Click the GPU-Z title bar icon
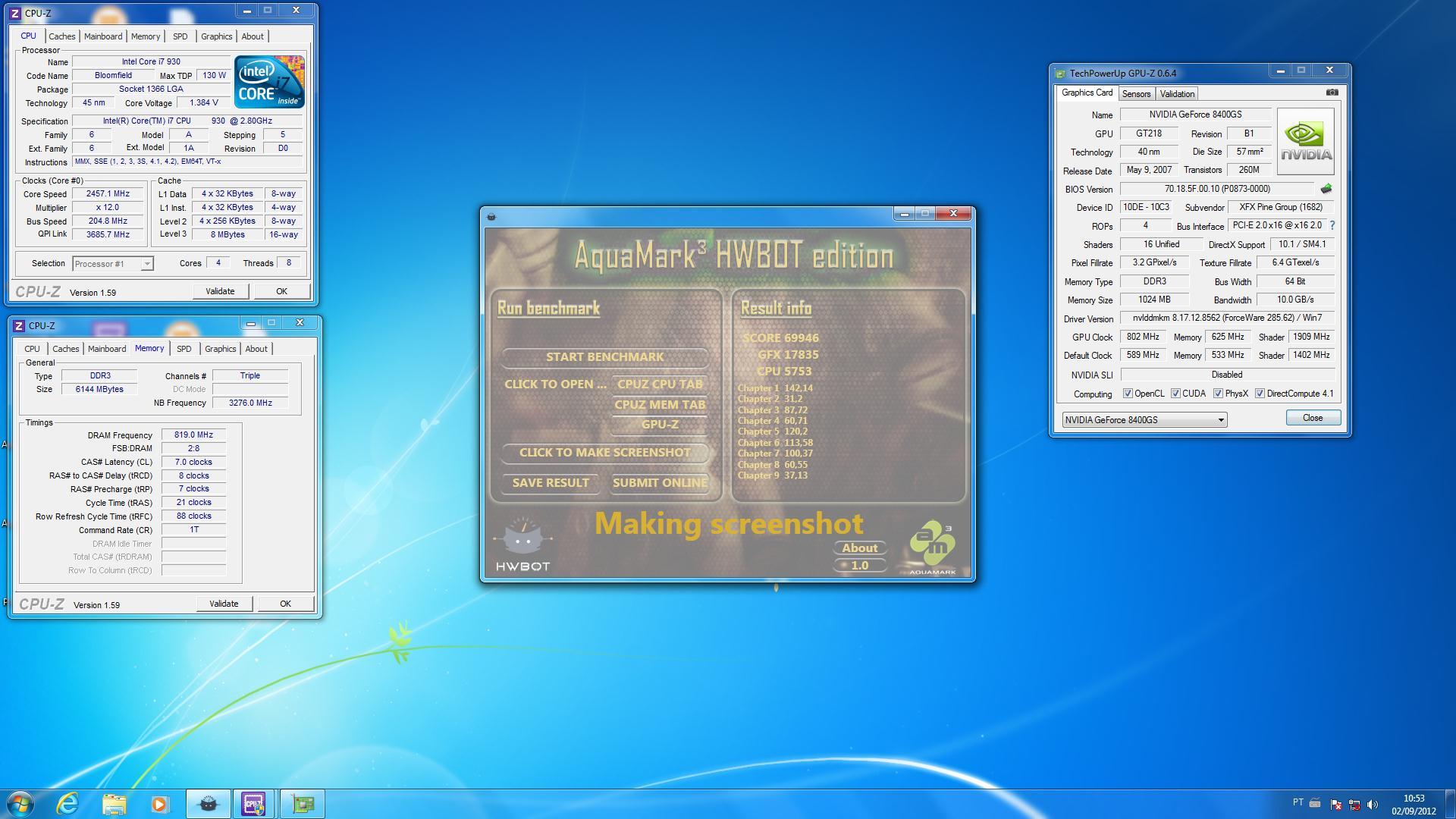Viewport: 1456px width, 819px height. coord(1060,74)
